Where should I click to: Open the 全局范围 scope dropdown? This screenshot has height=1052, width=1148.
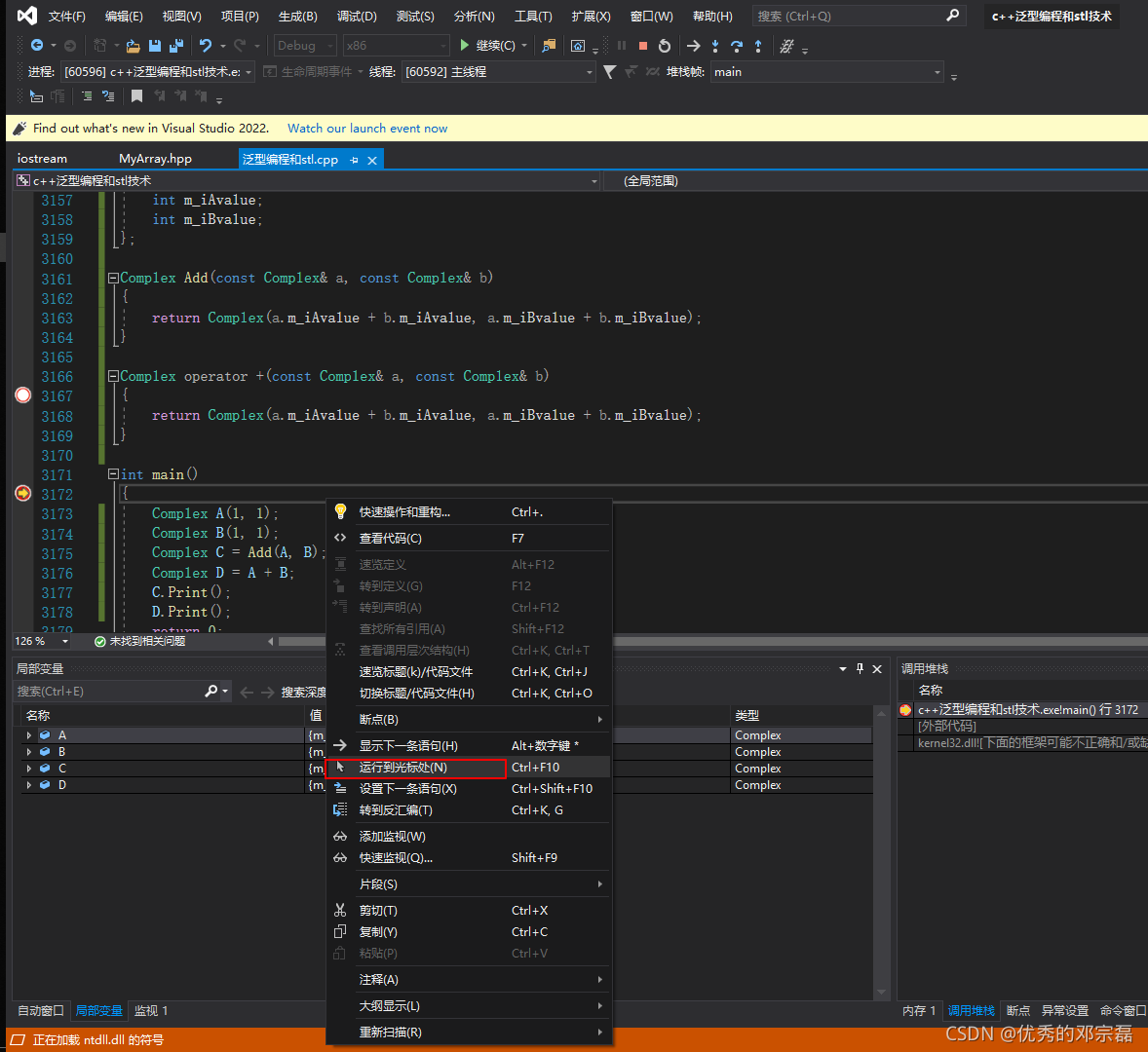(x=874, y=181)
